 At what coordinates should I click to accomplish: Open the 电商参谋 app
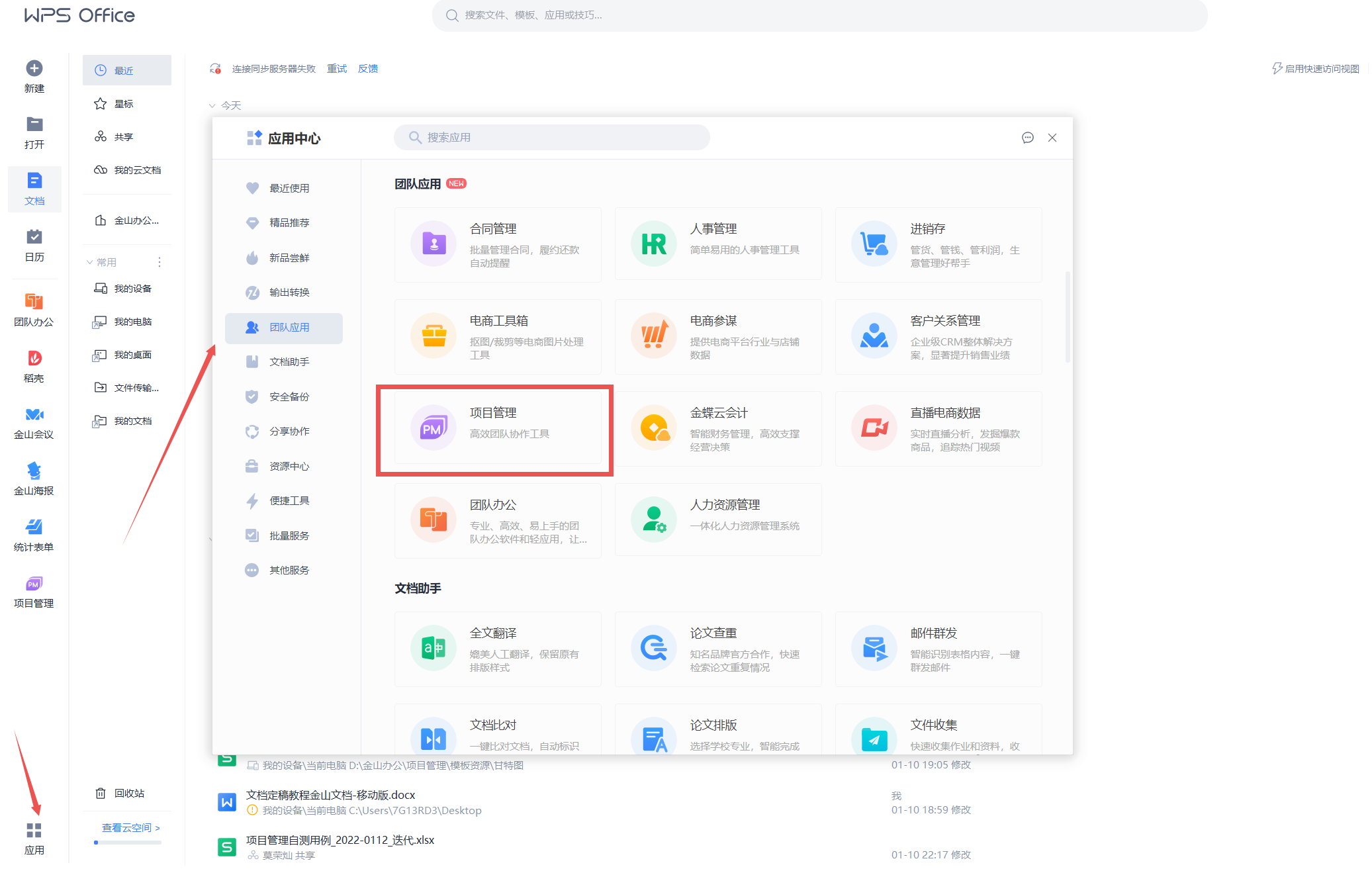pos(718,337)
